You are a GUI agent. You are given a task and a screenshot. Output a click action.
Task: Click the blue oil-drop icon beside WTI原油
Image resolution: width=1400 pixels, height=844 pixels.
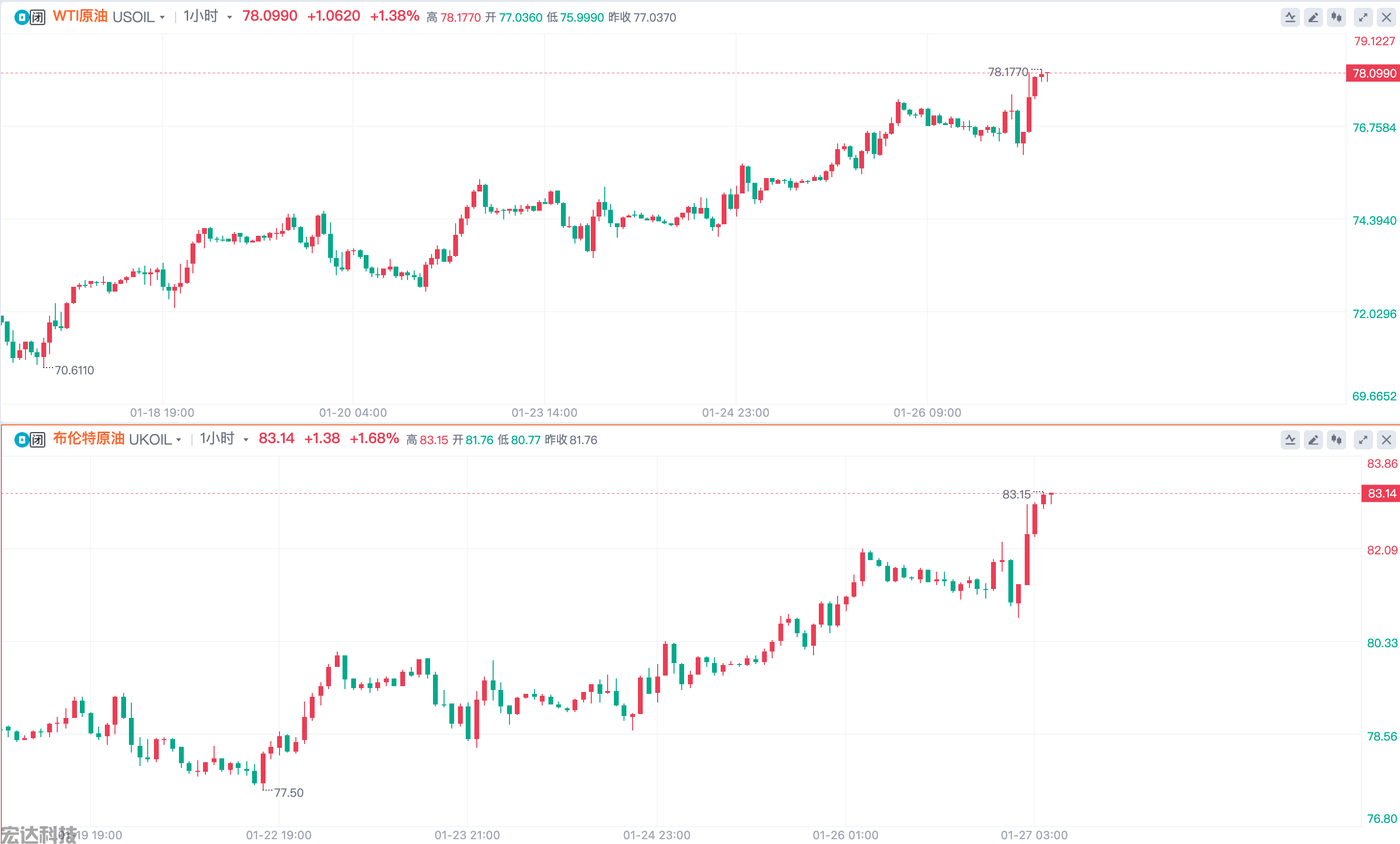pos(22,18)
